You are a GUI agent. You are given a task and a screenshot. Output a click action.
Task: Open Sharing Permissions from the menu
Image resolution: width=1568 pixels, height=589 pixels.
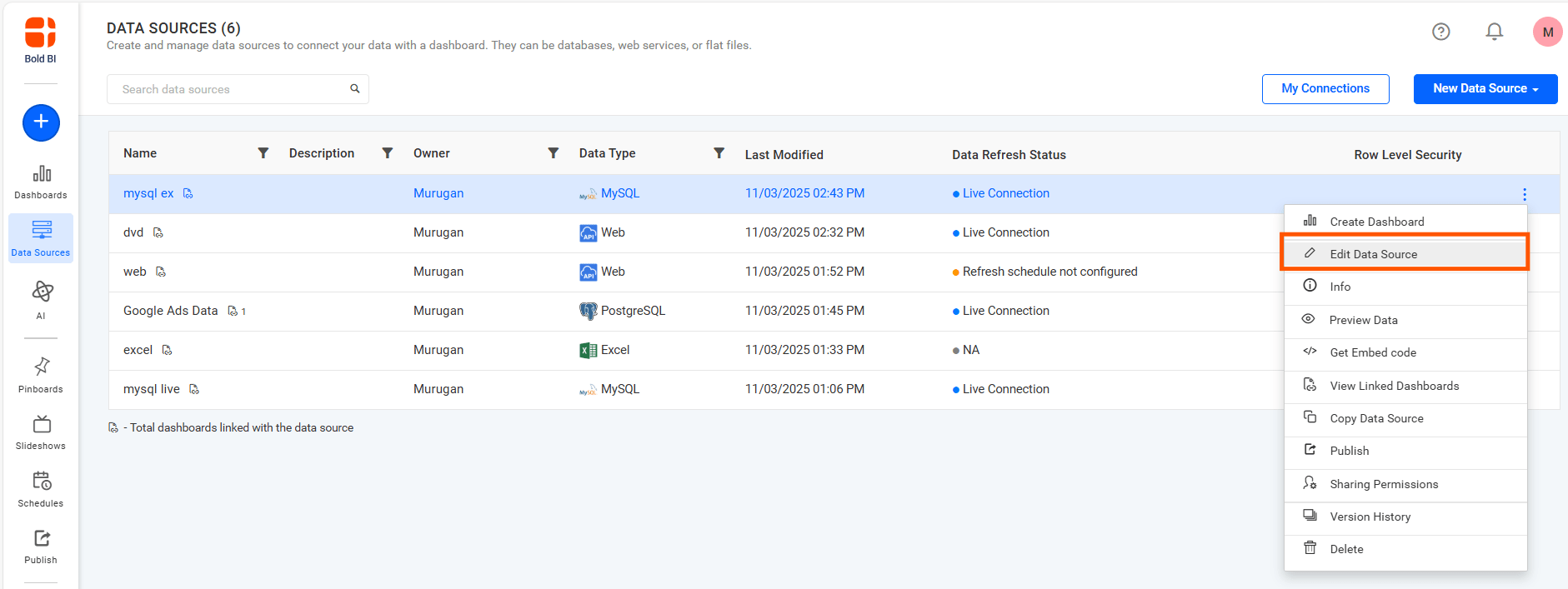pyautogui.click(x=1405, y=484)
